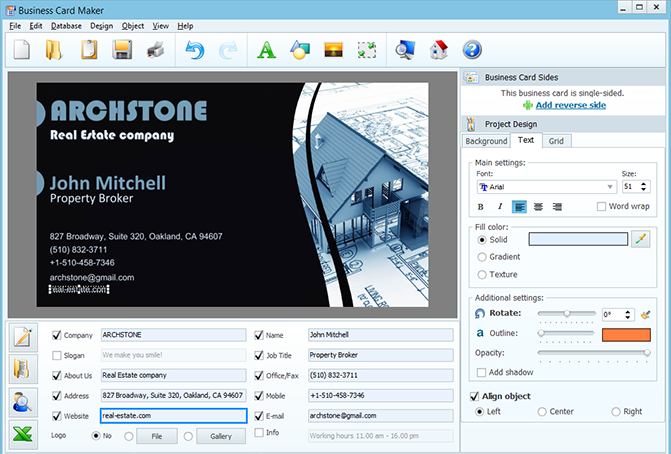Click the logo Gallery button
The image size is (671, 454).
(221, 436)
